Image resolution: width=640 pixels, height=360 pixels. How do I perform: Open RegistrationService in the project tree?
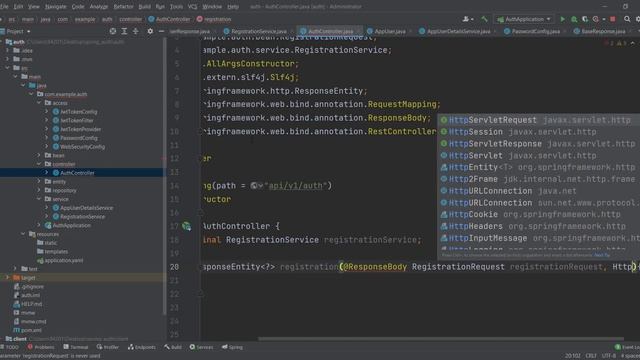(x=82, y=217)
